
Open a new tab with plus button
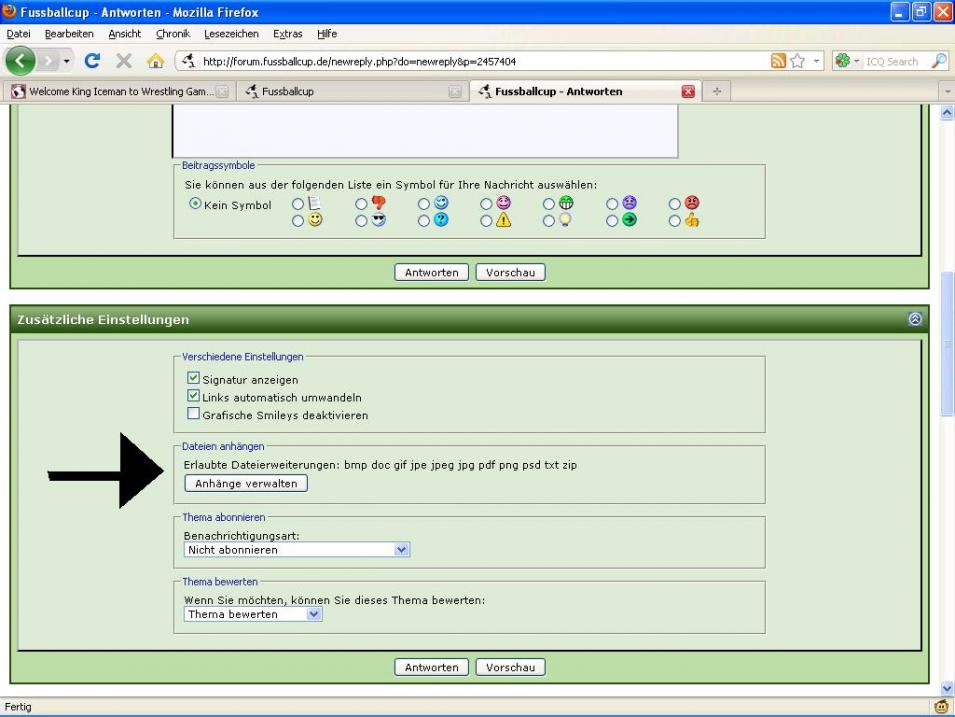click(x=716, y=91)
